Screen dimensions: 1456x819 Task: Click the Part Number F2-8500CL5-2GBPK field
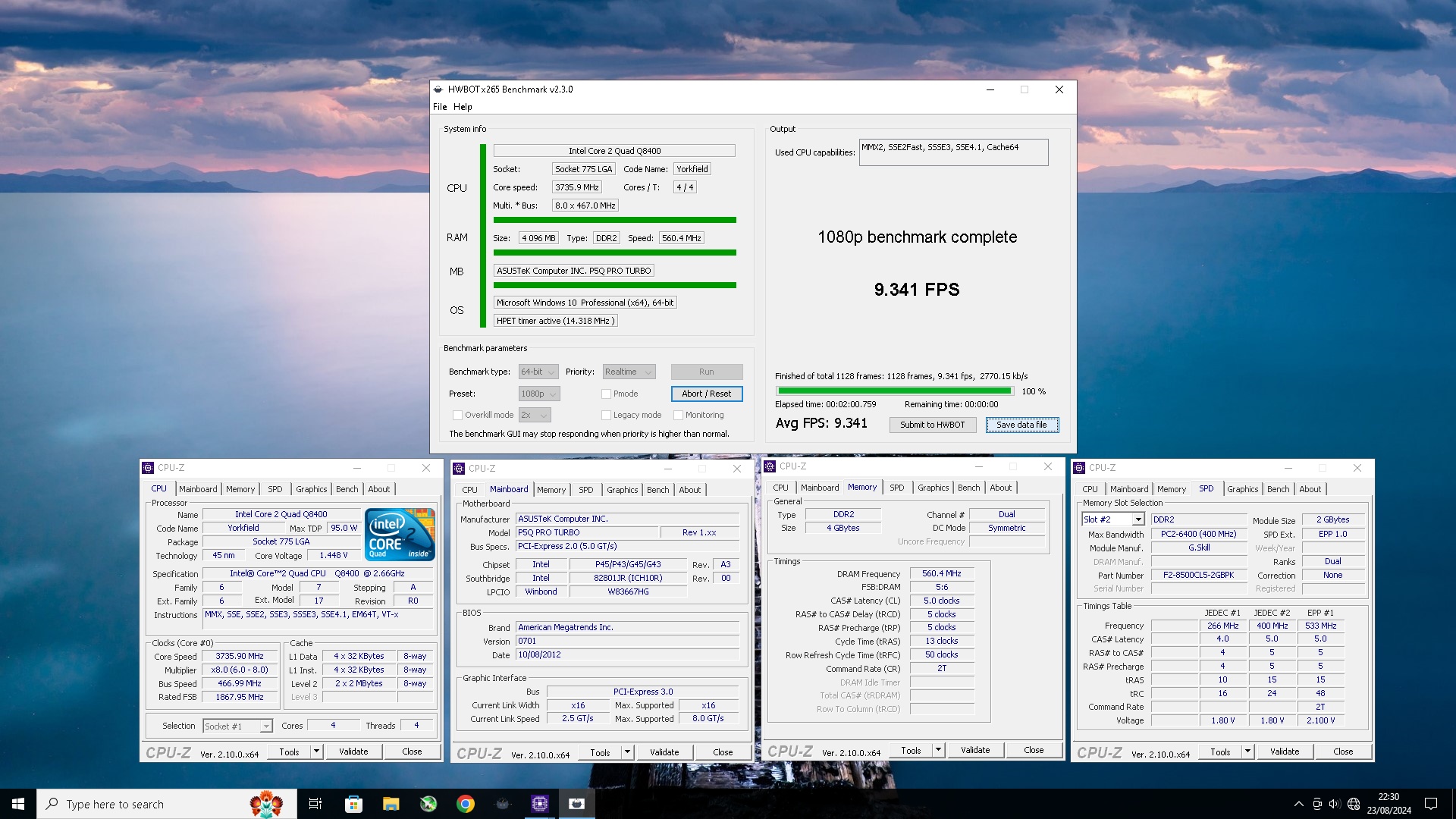[x=1198, y=576]
